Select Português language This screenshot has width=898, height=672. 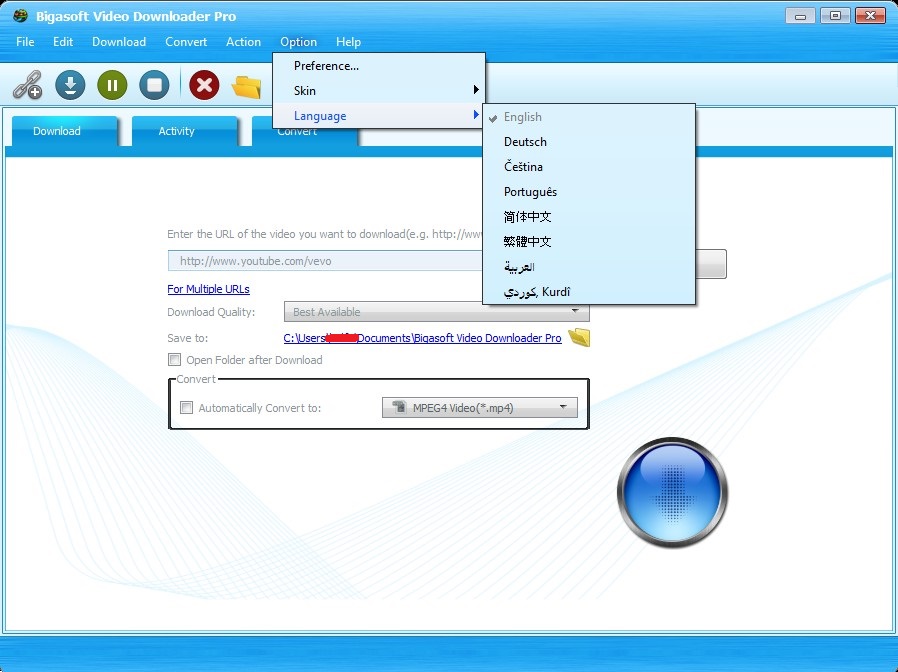(x=589, y=192)
